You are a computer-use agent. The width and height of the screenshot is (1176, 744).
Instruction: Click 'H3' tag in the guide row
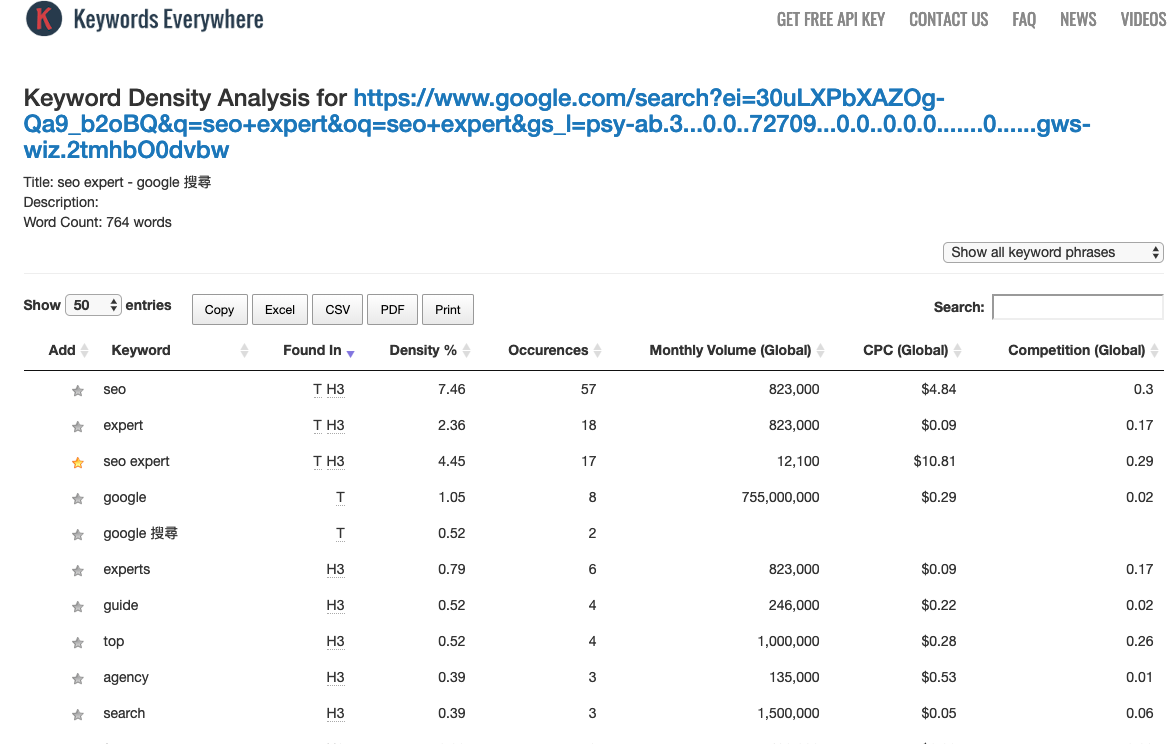click(335, 605)
